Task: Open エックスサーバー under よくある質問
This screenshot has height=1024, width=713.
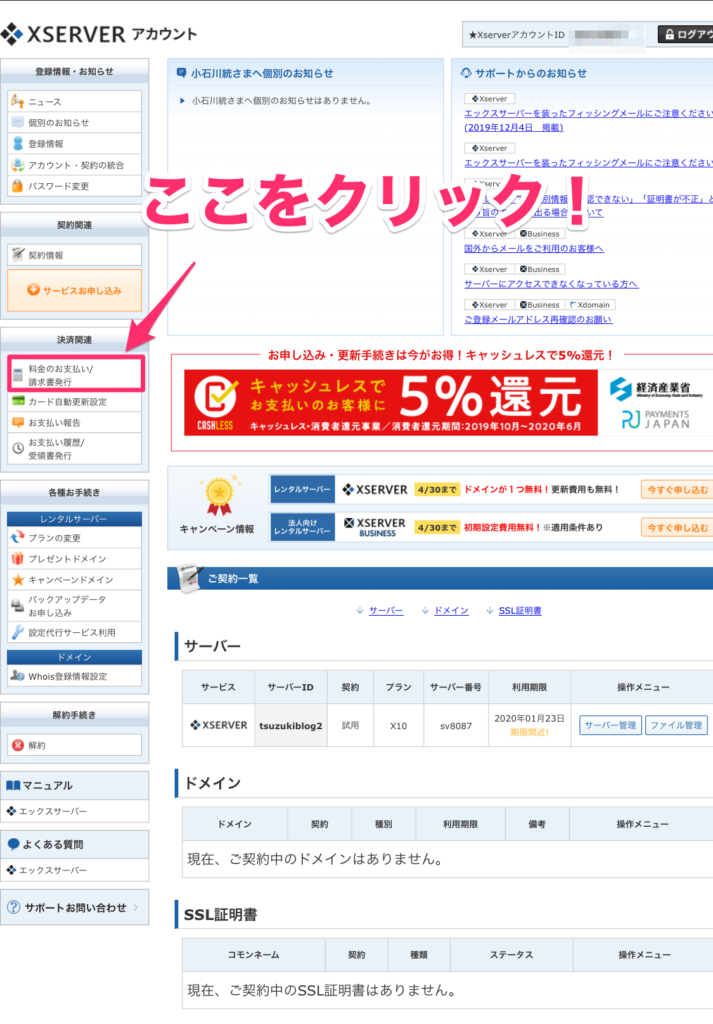Action: [74, 870]
